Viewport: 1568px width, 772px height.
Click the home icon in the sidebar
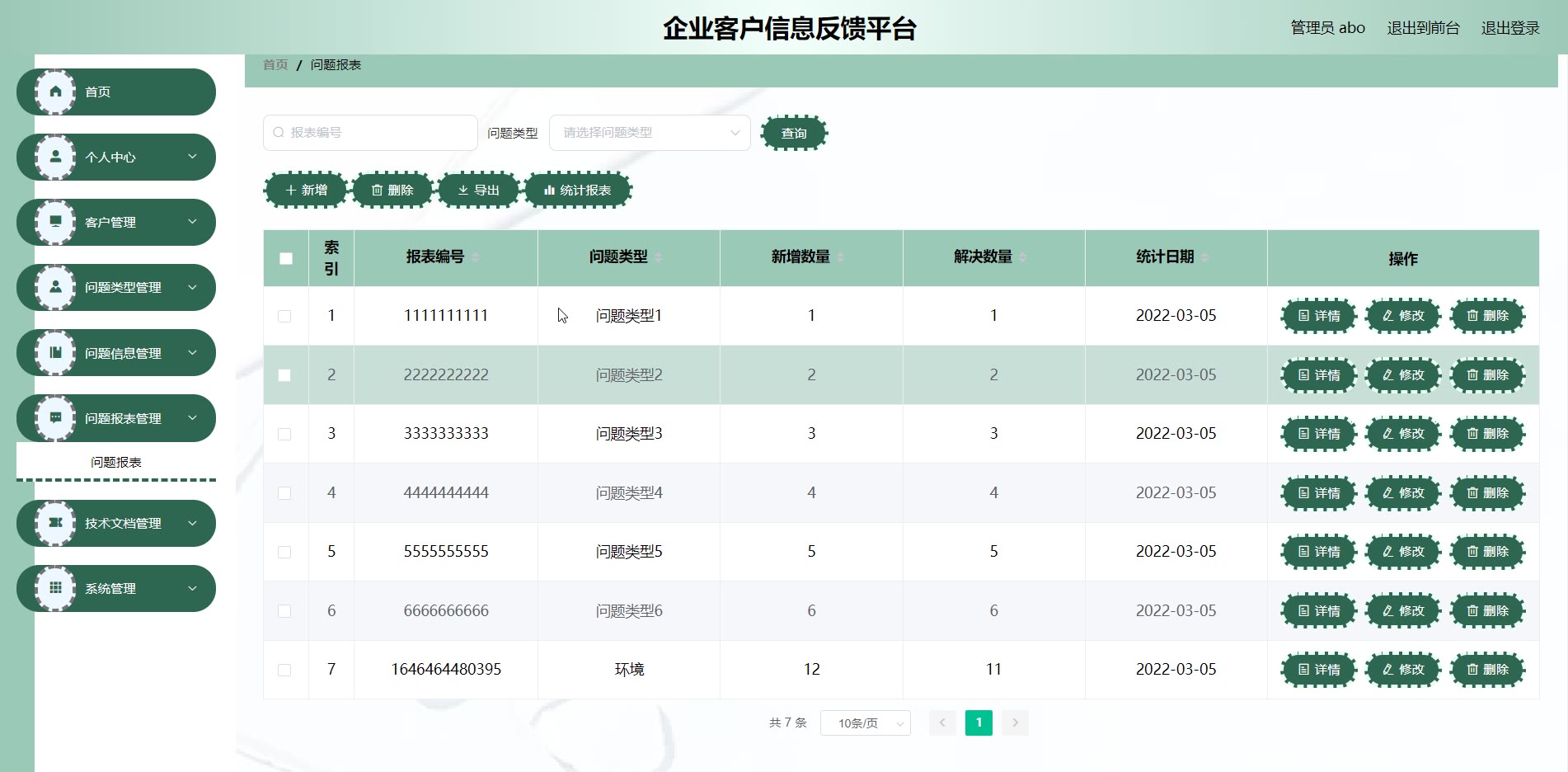[x=55, y=92]
